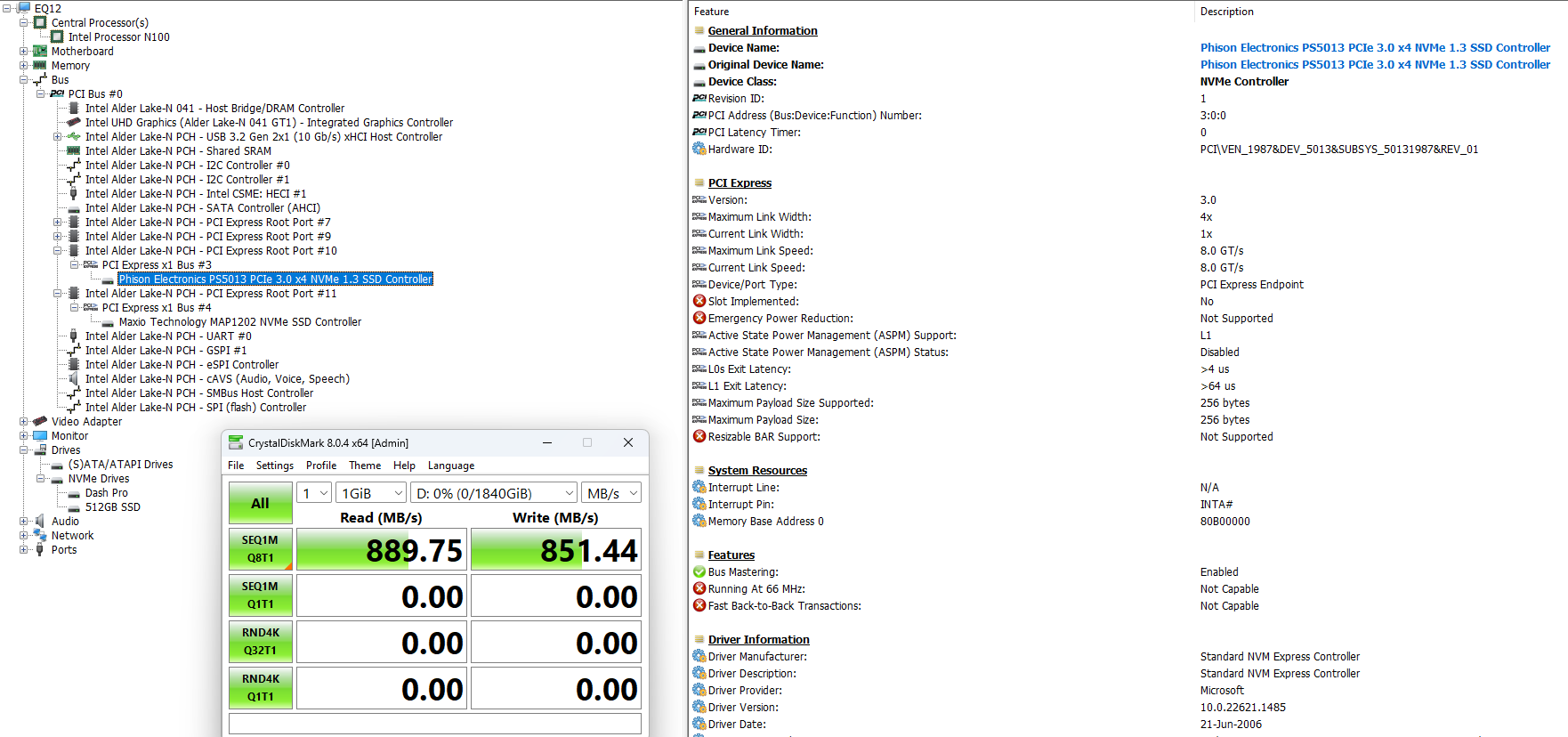Click the Slot Implemented red X icon

[699, 301]
